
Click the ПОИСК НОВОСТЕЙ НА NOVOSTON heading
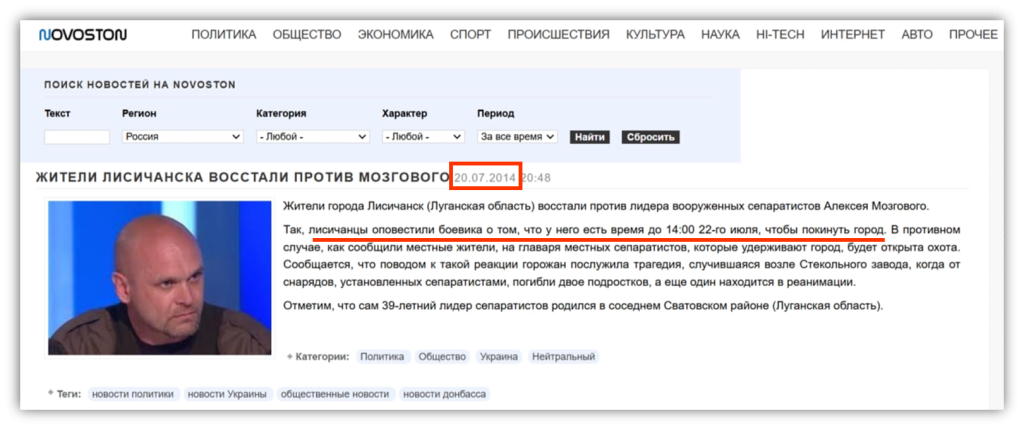click(140, 85)
